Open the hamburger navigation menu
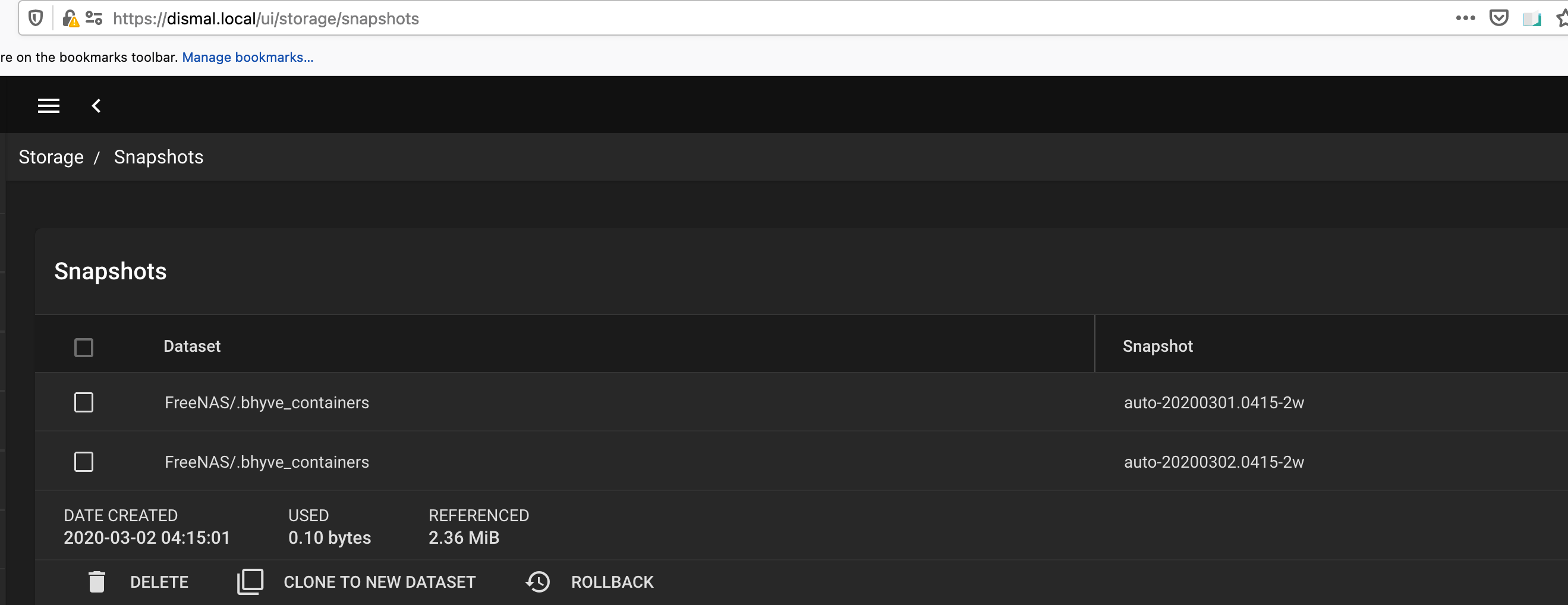Screen dimensions: 1568x605 [x=49, y=106]
